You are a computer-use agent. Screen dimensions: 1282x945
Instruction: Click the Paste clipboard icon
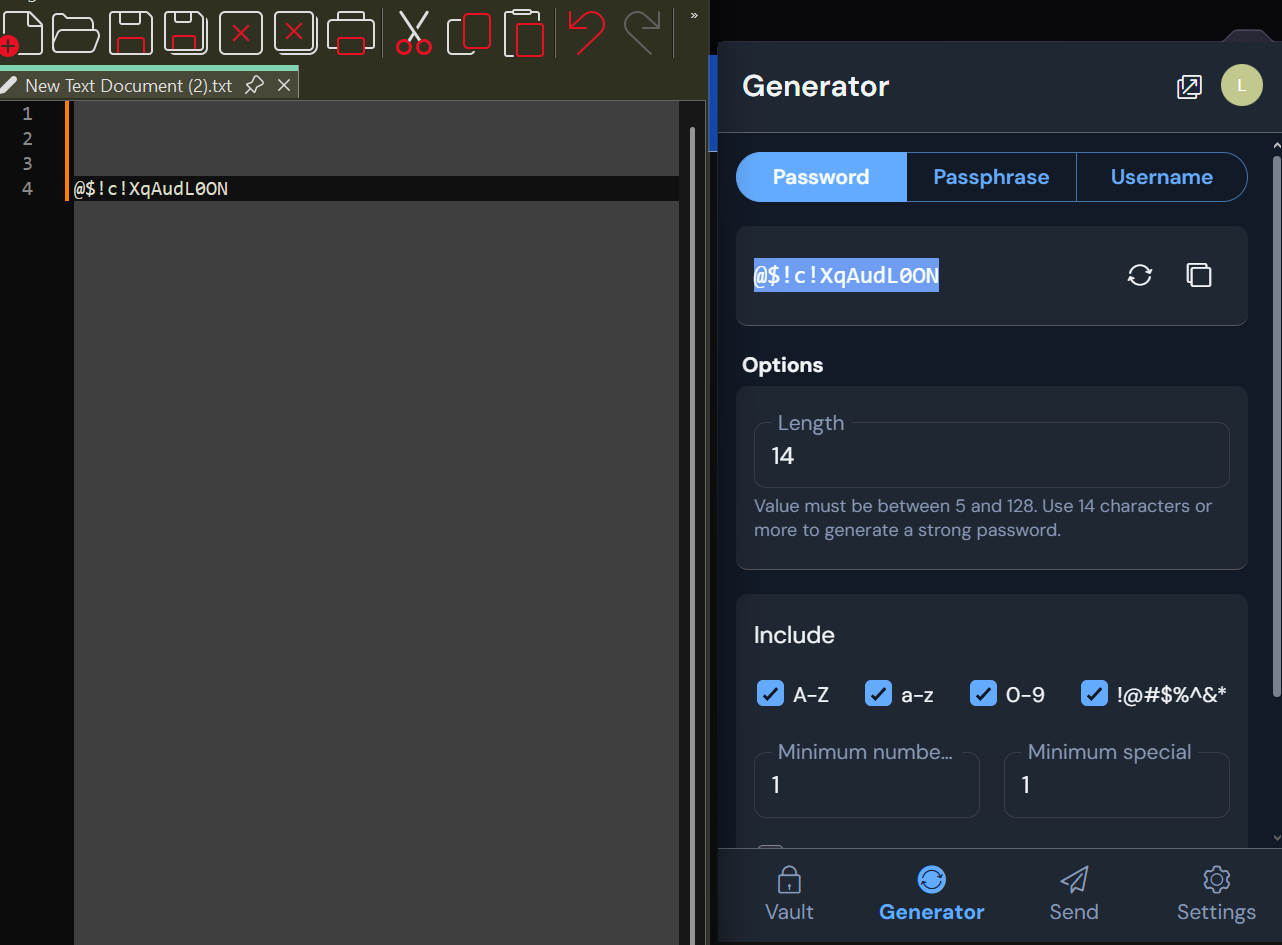(x=524, y=33)
